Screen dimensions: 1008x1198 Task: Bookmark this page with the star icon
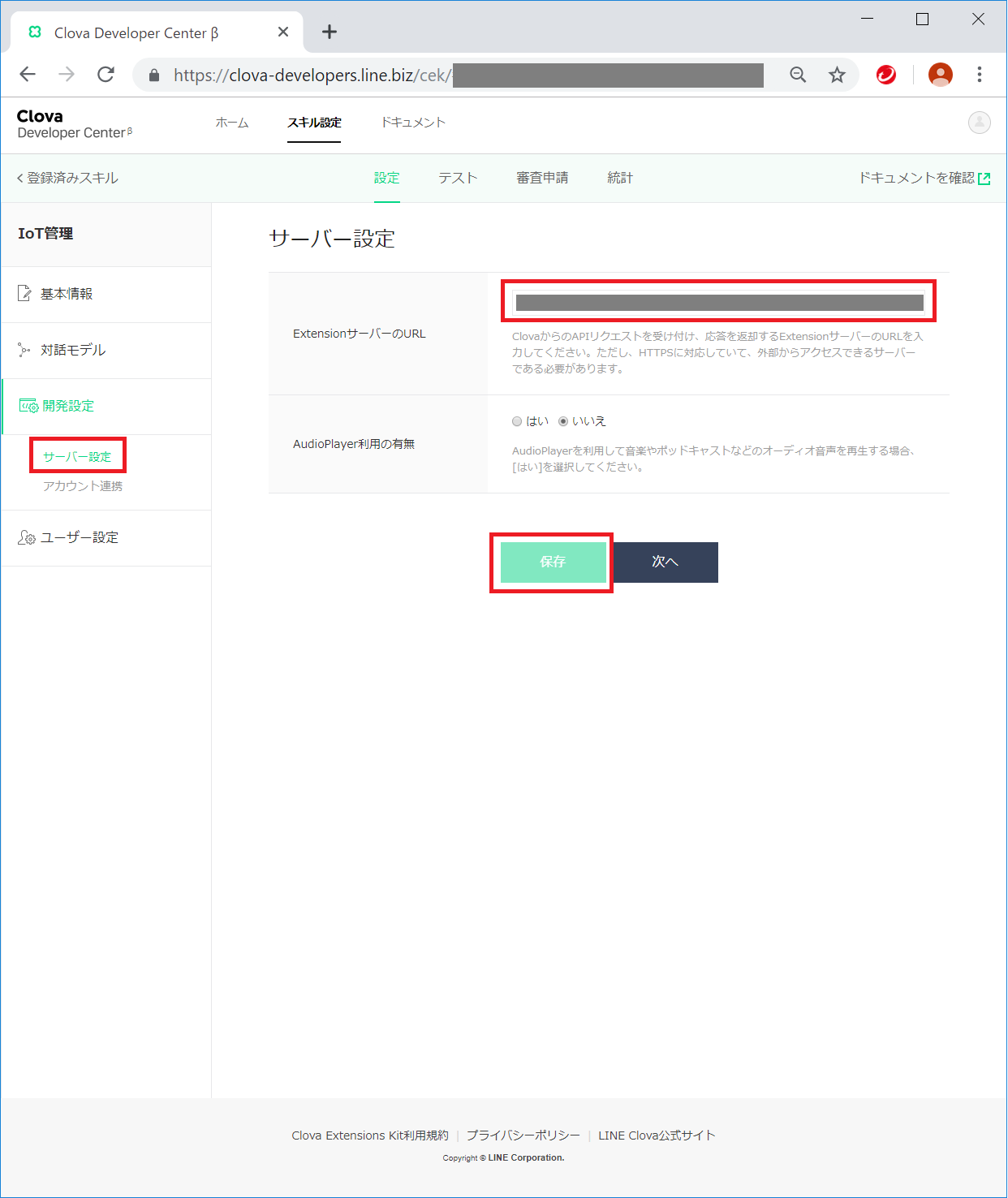837,75
